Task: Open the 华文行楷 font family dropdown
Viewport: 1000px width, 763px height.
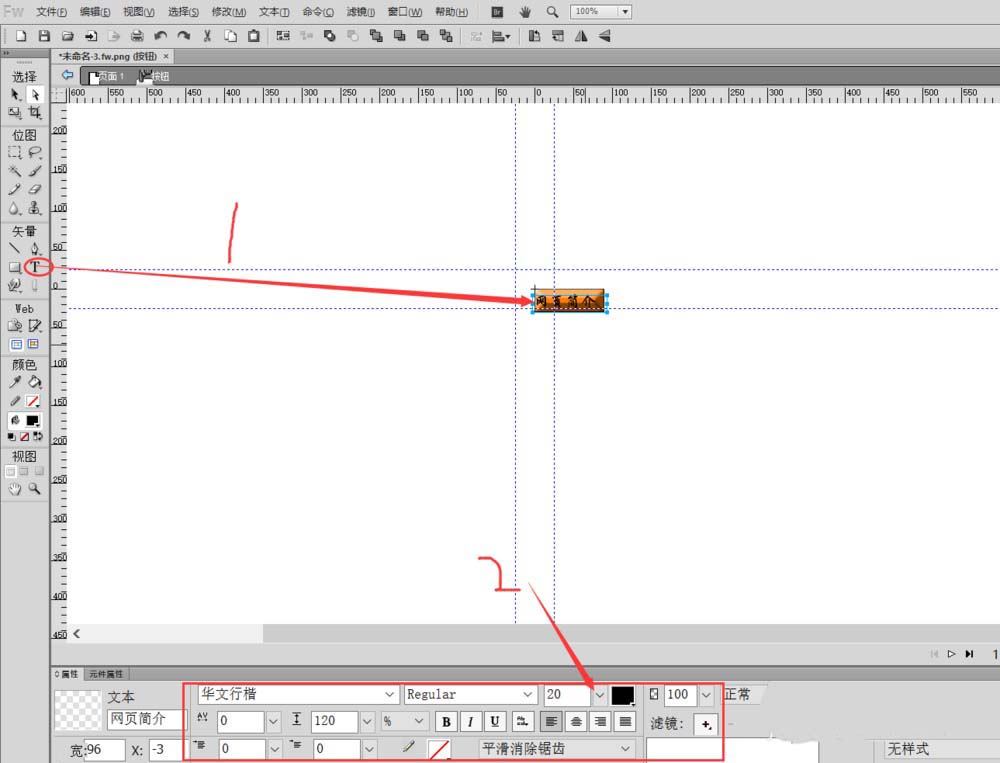Action: coord(389,694)
